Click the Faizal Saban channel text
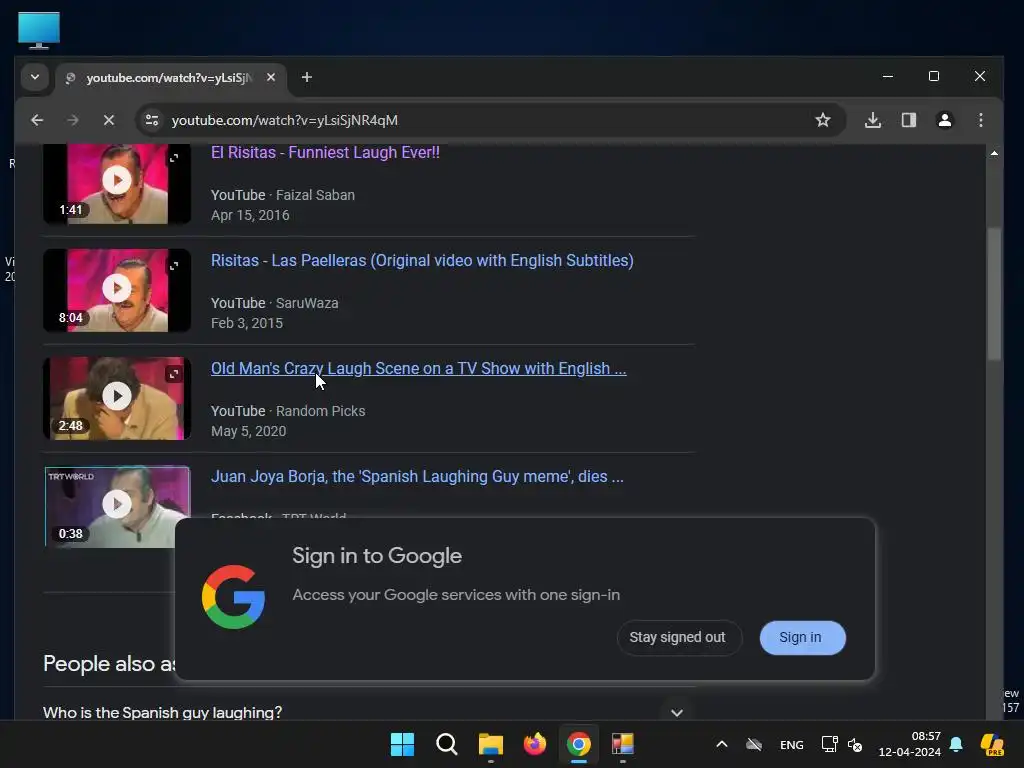 (315, 195)
